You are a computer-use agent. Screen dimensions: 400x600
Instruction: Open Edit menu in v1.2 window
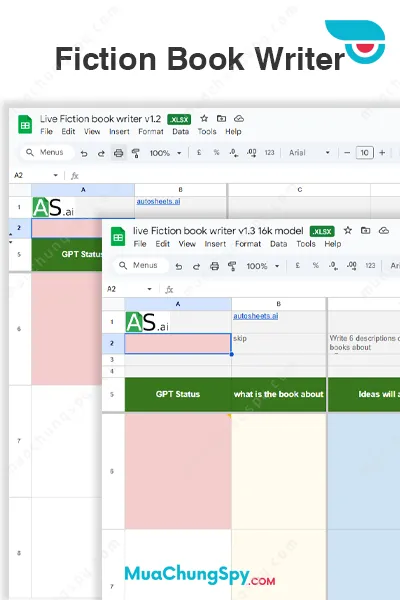pyautogui.click(x=69, y=131)
